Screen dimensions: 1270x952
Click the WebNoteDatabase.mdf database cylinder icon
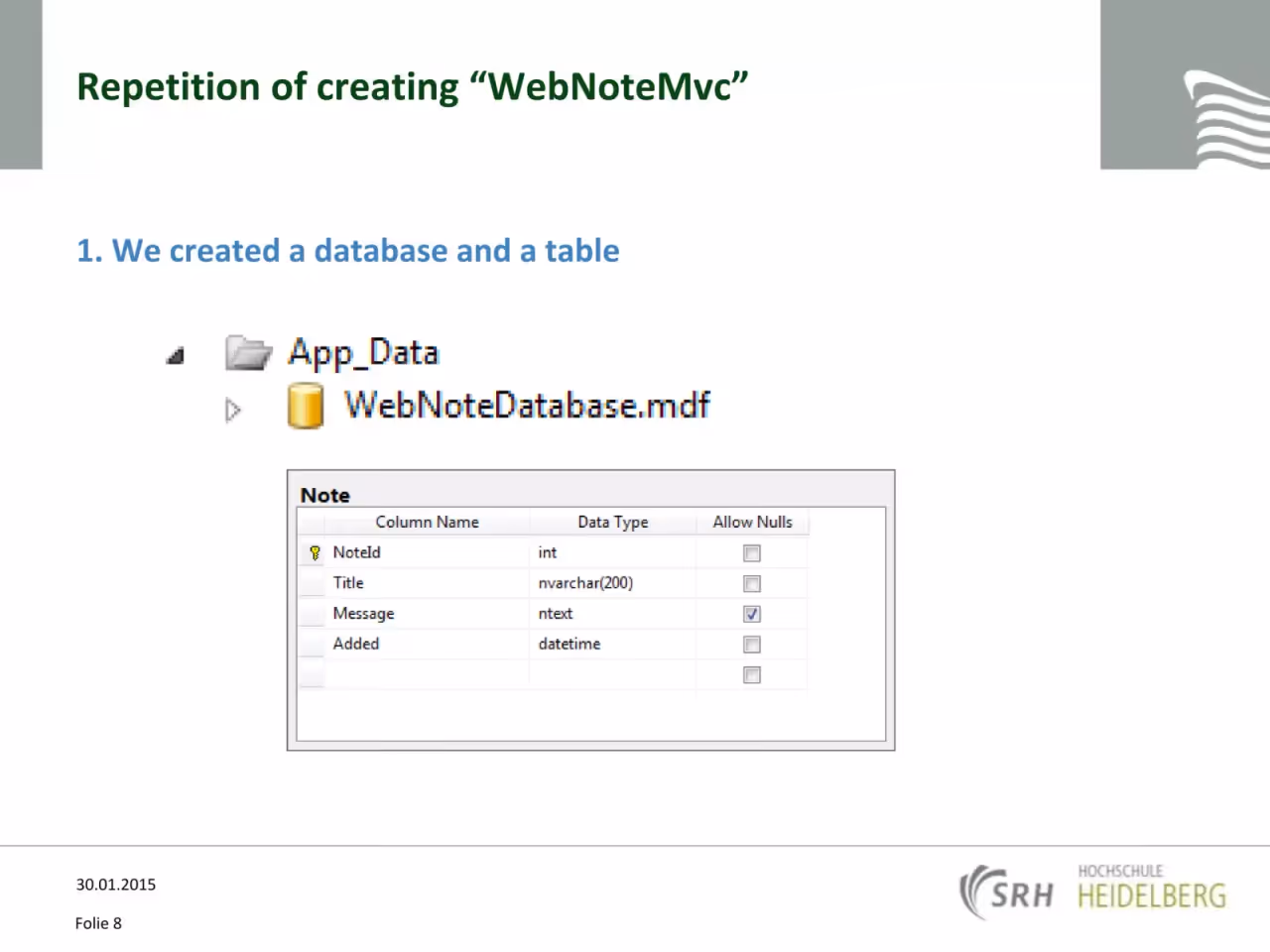pyautogui.click(x=306, y=407)
